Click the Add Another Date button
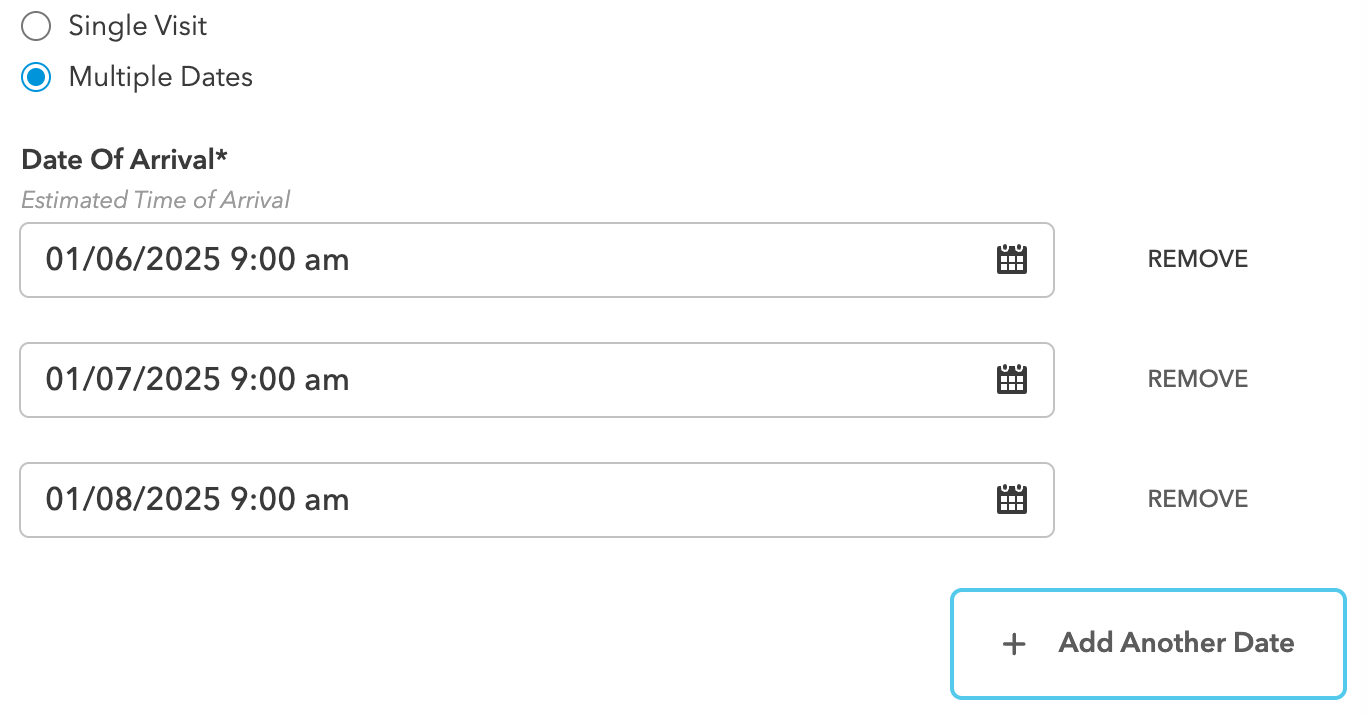This screenshot has width=1368, height=715. [x=1148, y=644]
